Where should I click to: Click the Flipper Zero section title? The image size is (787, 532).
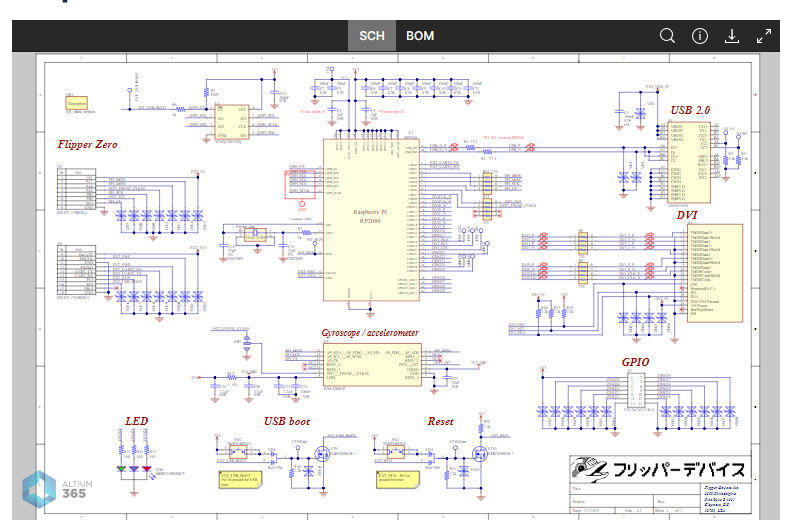[x=87, y=145]
